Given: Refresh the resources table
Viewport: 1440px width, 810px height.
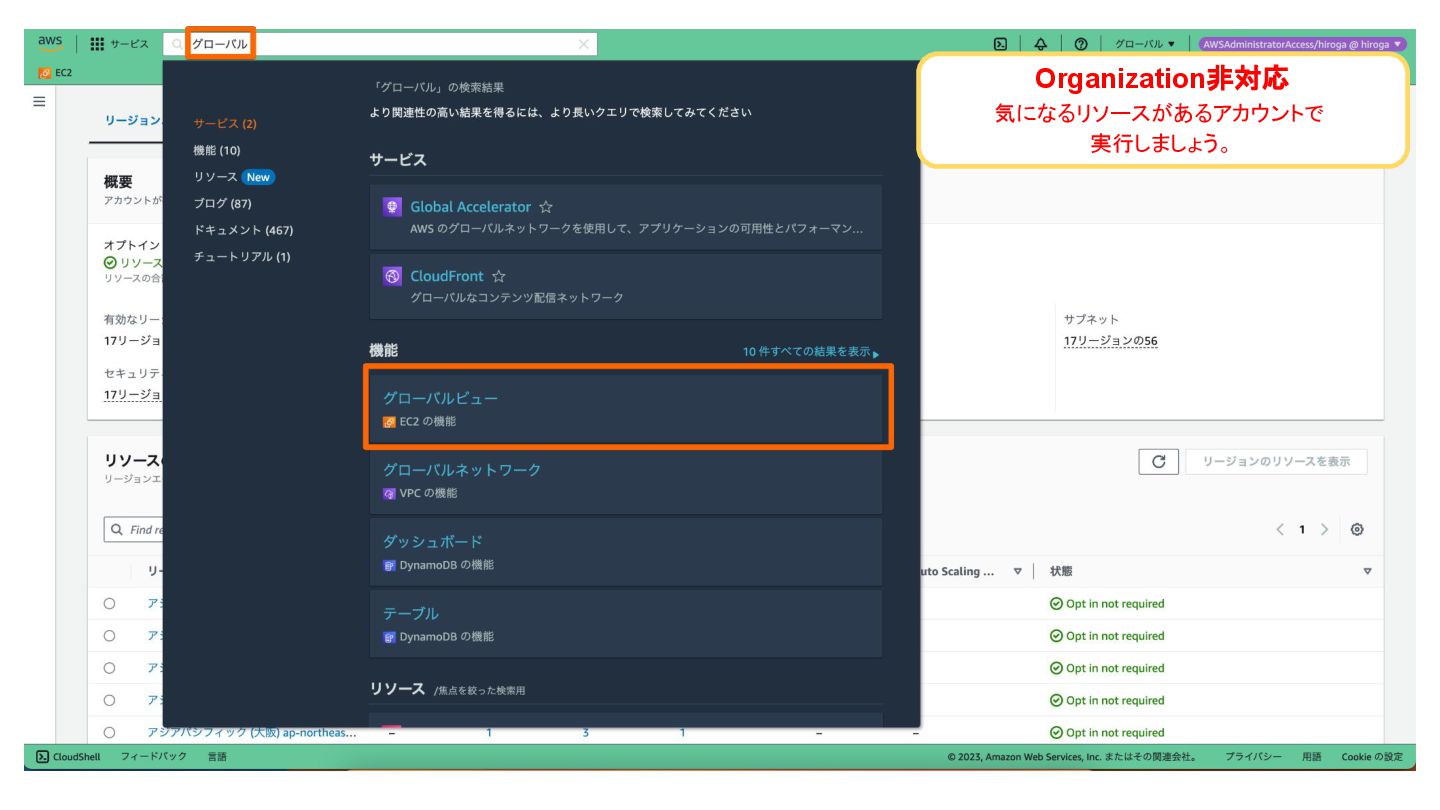Looking at the screenshot, I should pos(1158,462).
